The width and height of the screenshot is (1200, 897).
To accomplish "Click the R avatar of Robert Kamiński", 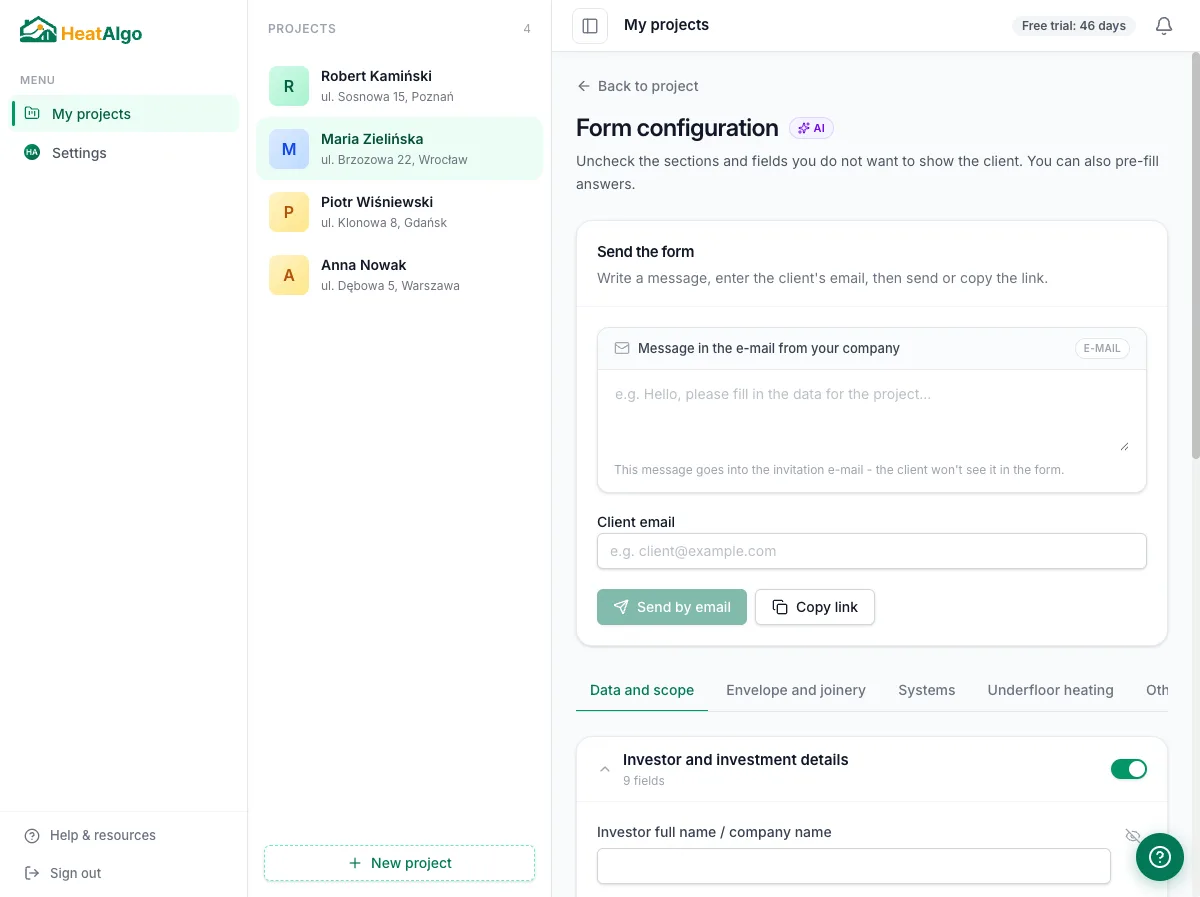I will coord(289,86).
